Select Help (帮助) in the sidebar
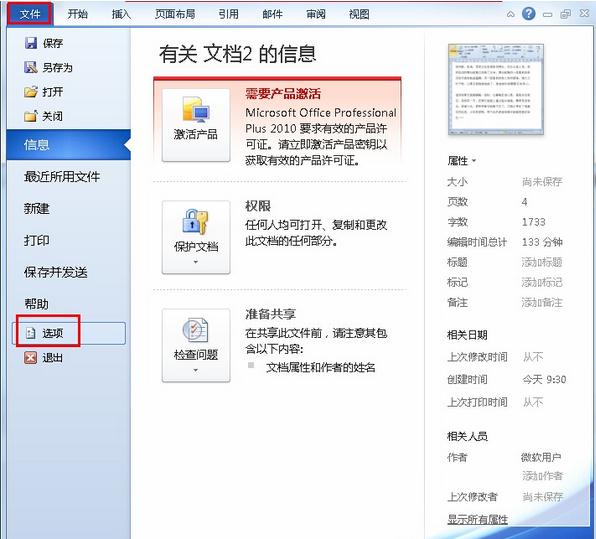The width and height of the screenshot is (596, 539). point(36,304)
